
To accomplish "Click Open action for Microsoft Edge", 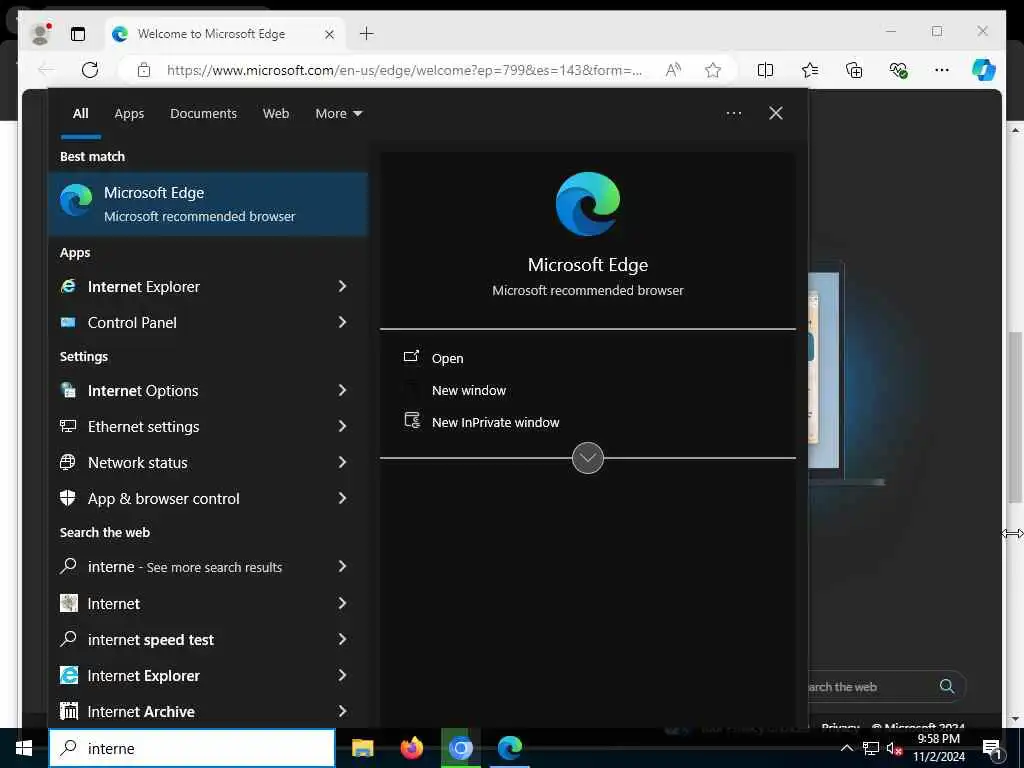I will click(447, 359).
